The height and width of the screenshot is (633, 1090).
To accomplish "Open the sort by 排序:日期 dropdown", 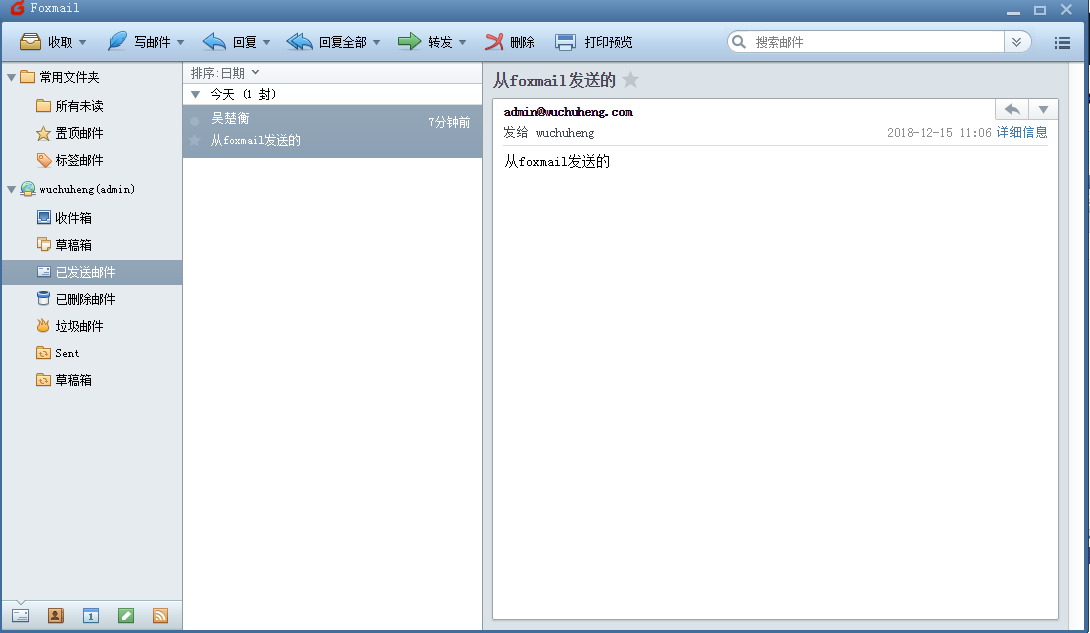I will pyautogui.click(x=225, y=73).
